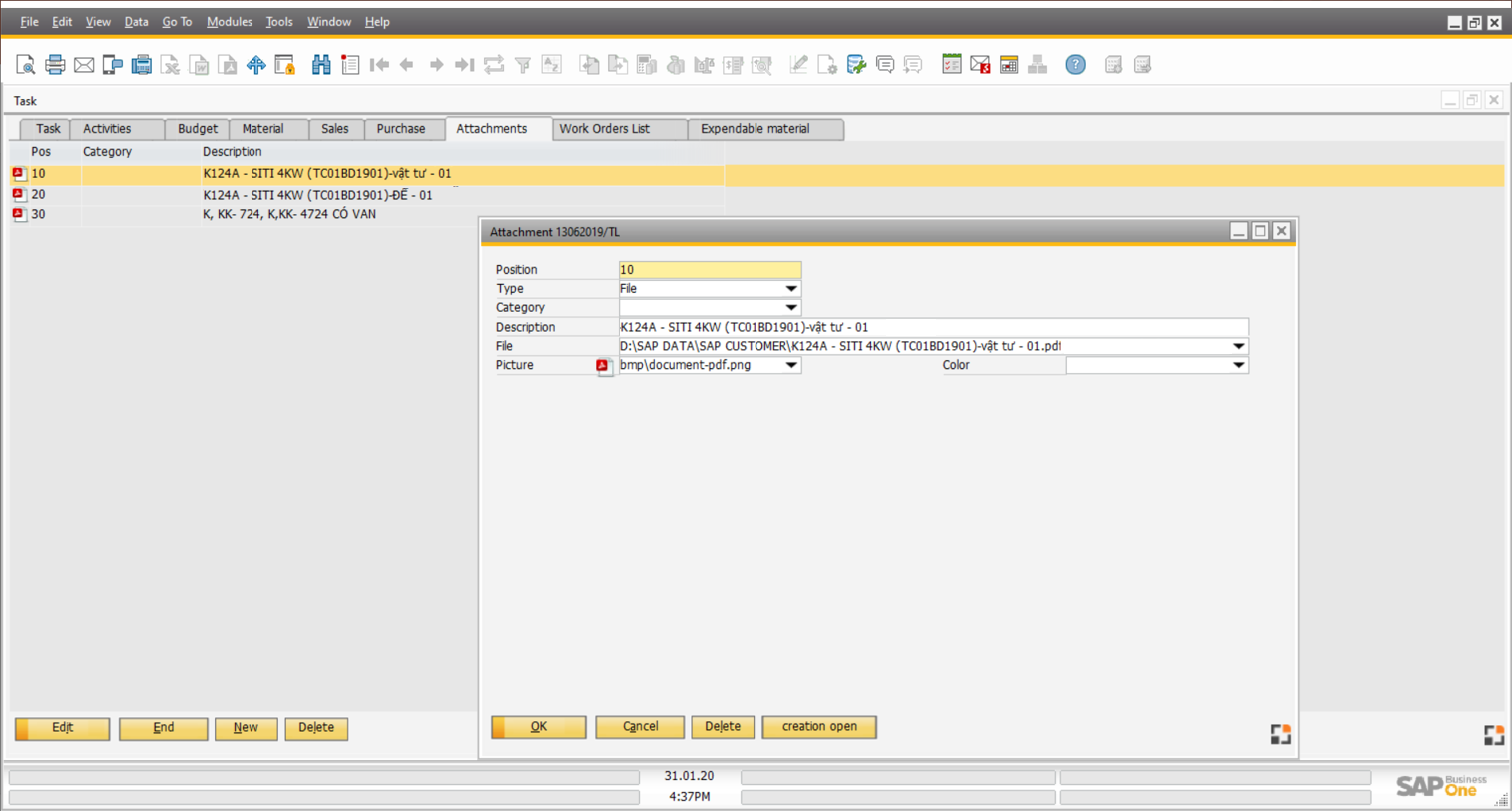This screenshot has width=1512, height=811.
Task: Click the Send Email envelope icon
Action: click(84, 65)
